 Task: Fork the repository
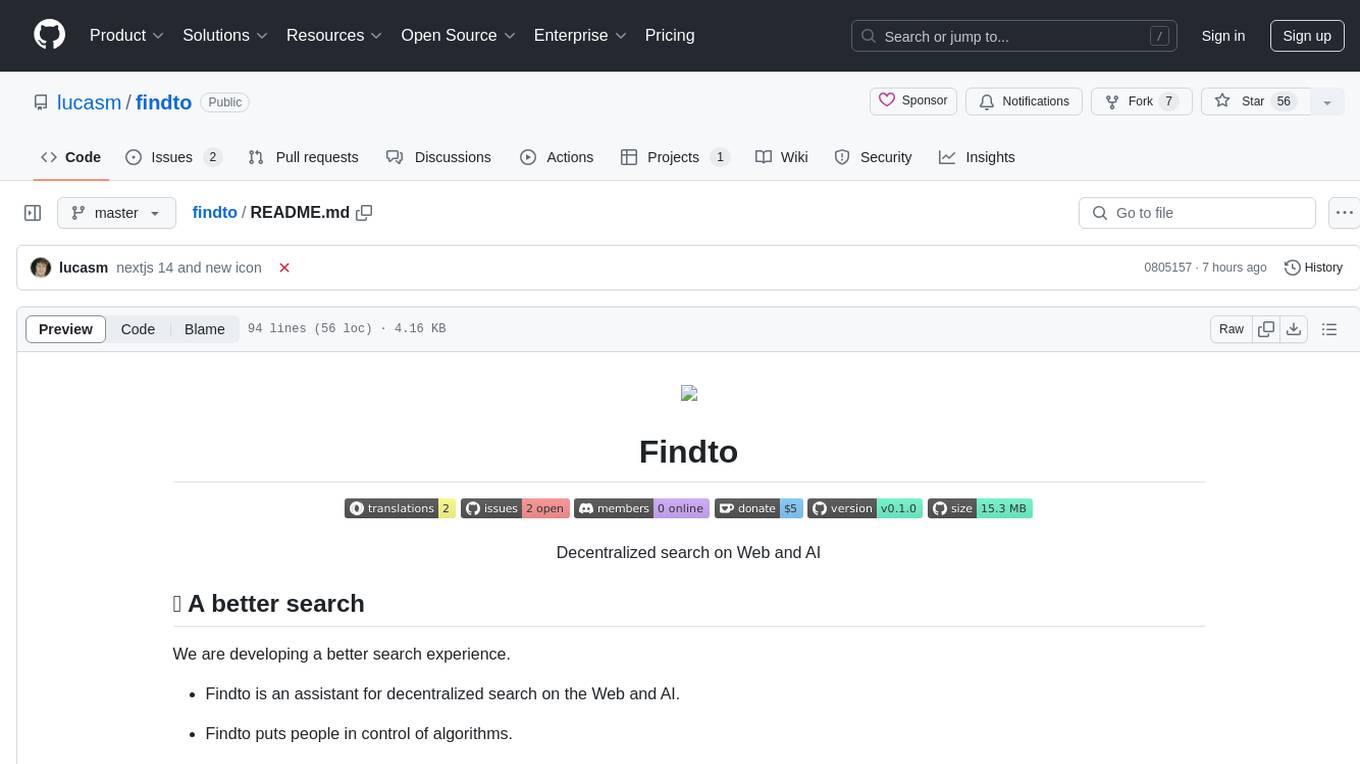(1141, 101)
